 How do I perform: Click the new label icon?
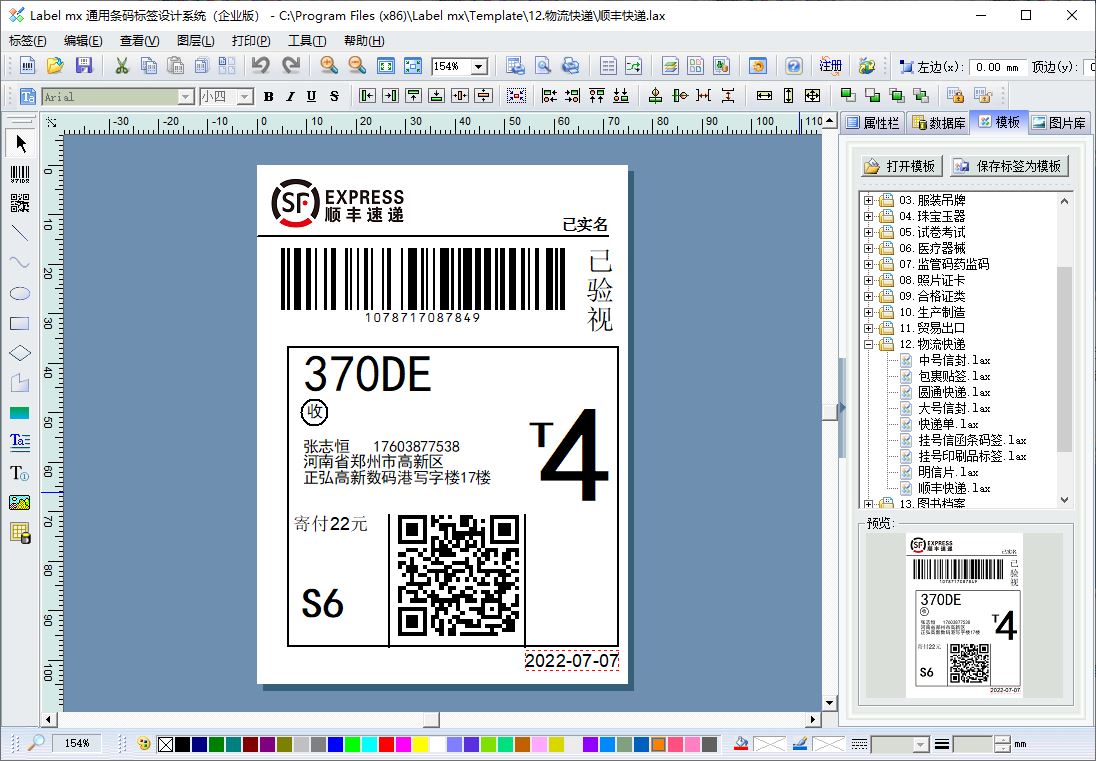tap(27, 66)
